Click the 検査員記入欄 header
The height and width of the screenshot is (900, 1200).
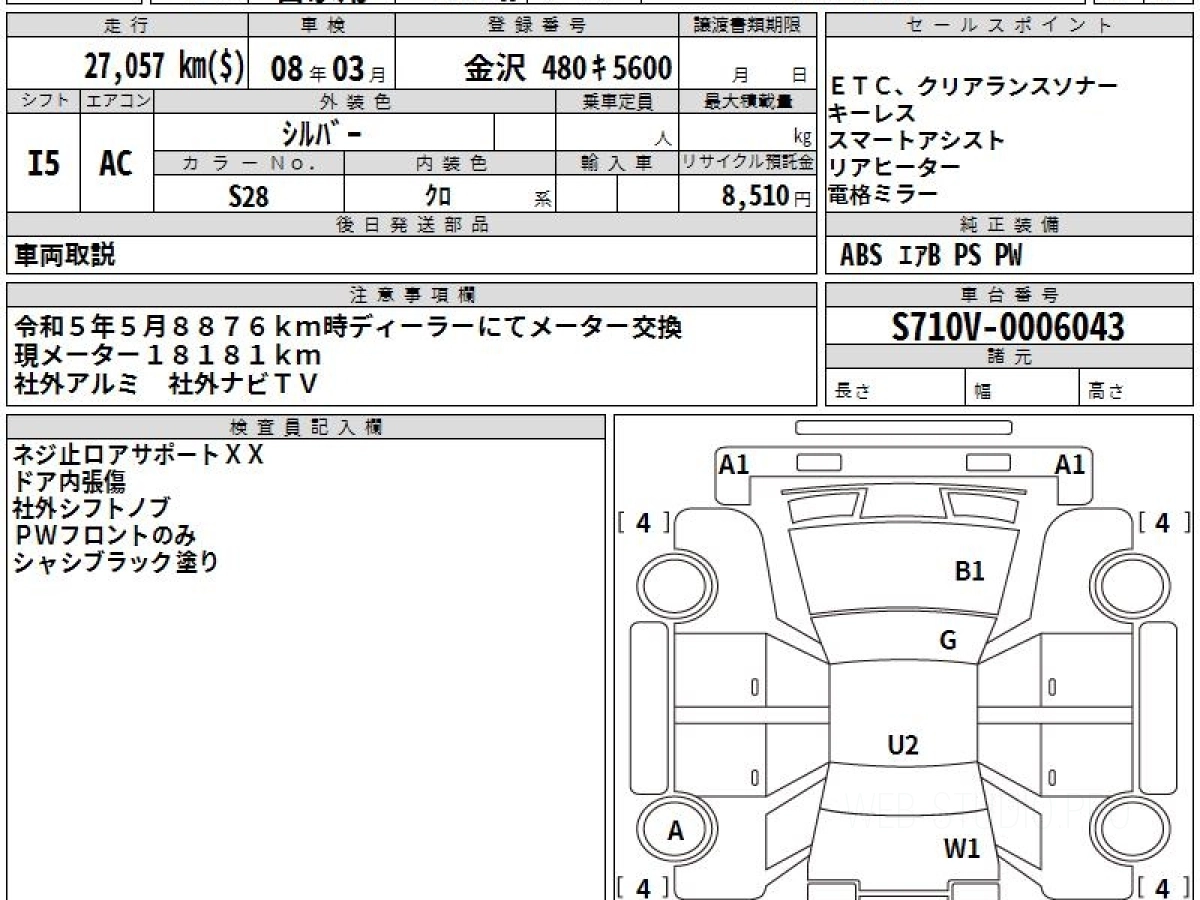(x=306, y=427)
